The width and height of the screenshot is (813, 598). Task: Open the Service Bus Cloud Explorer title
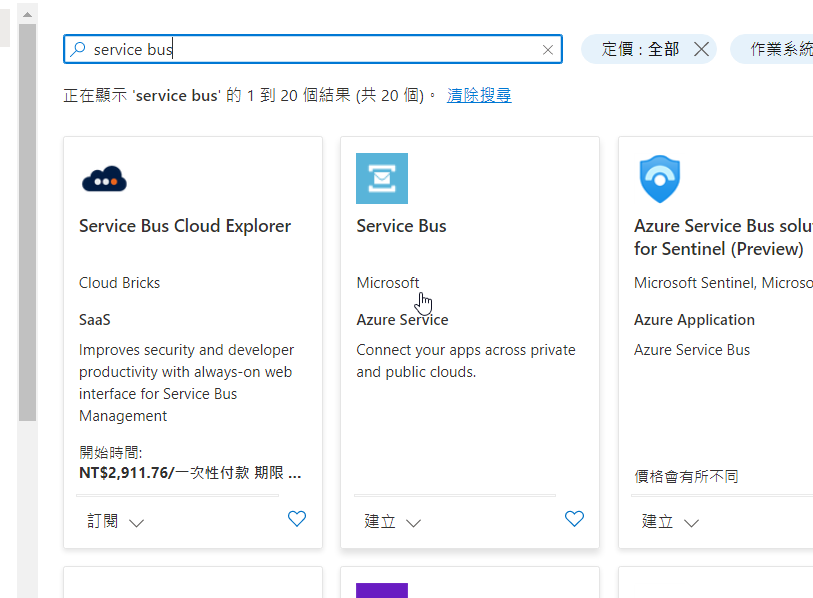click(x=185, y=226)
